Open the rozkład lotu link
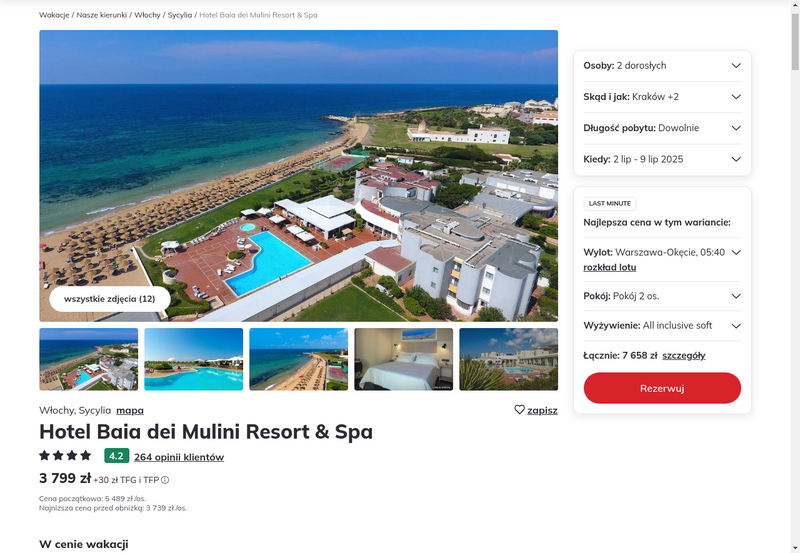The height and width of the screenshot is (553, 800). point(610,267)
